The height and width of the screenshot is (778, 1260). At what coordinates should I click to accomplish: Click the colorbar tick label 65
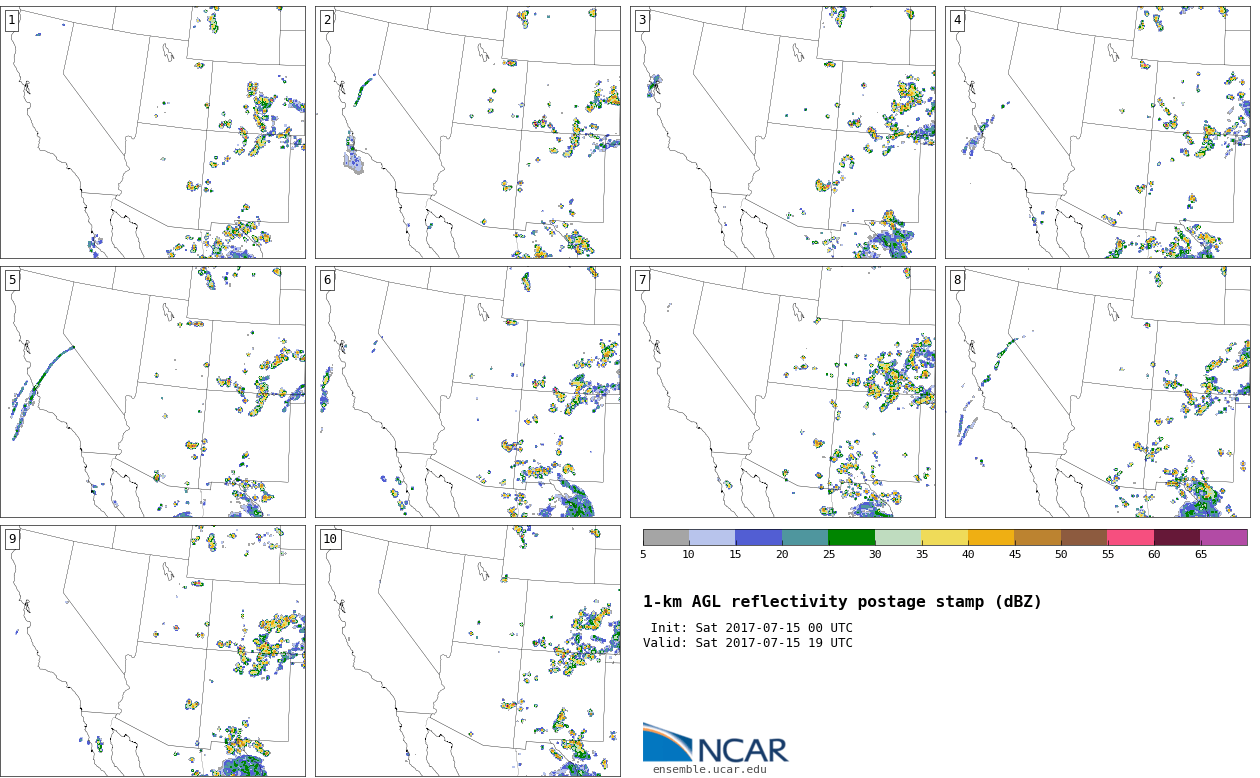tap(1201, 555)
